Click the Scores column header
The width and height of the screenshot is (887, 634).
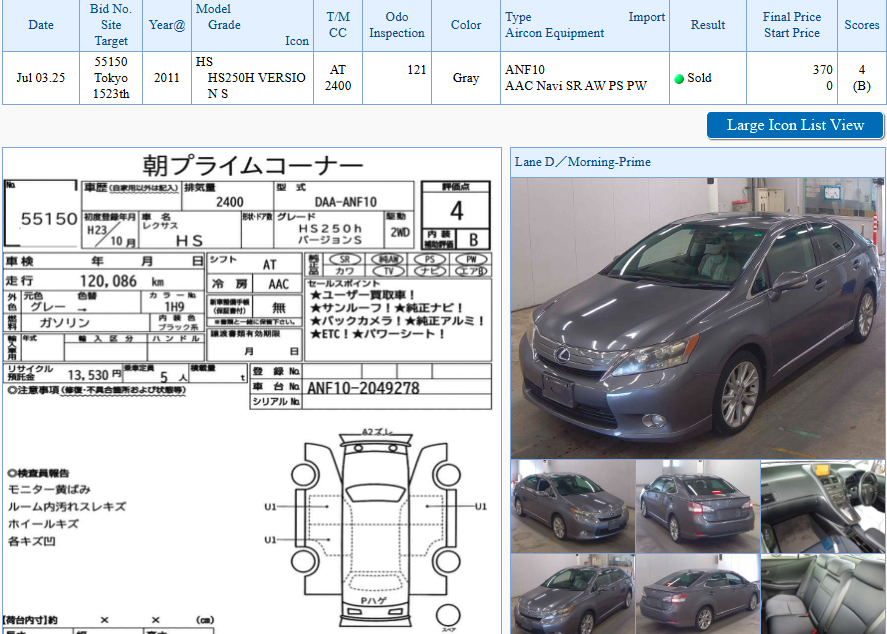click(x=862, y=25)
